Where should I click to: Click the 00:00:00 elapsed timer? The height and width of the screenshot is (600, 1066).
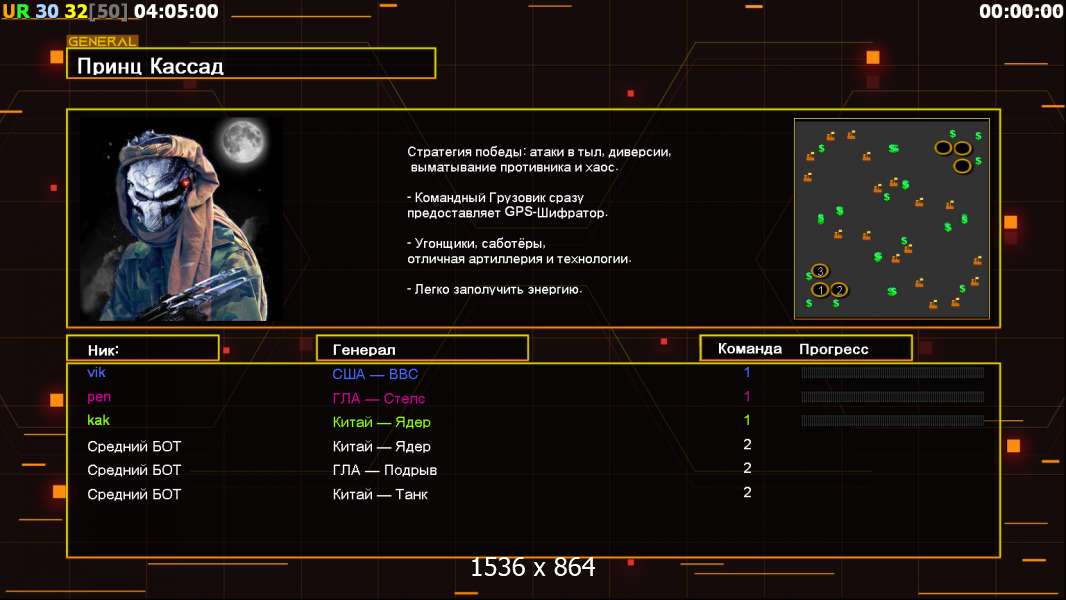click(x=1021, y=12)
